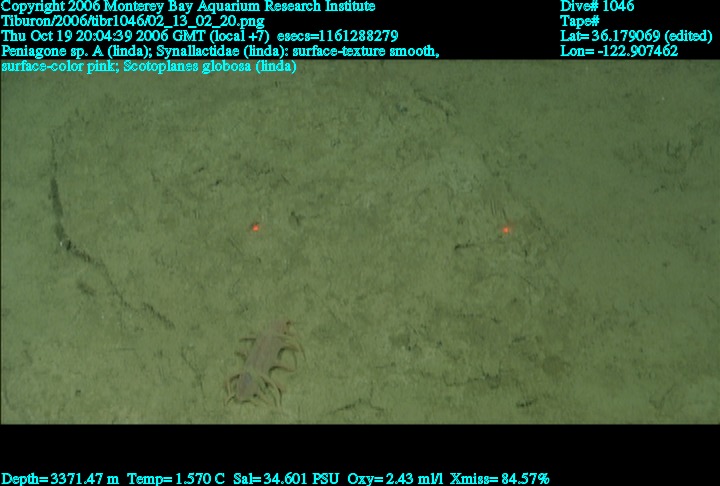Click the right red laser dot

[506, 230]
